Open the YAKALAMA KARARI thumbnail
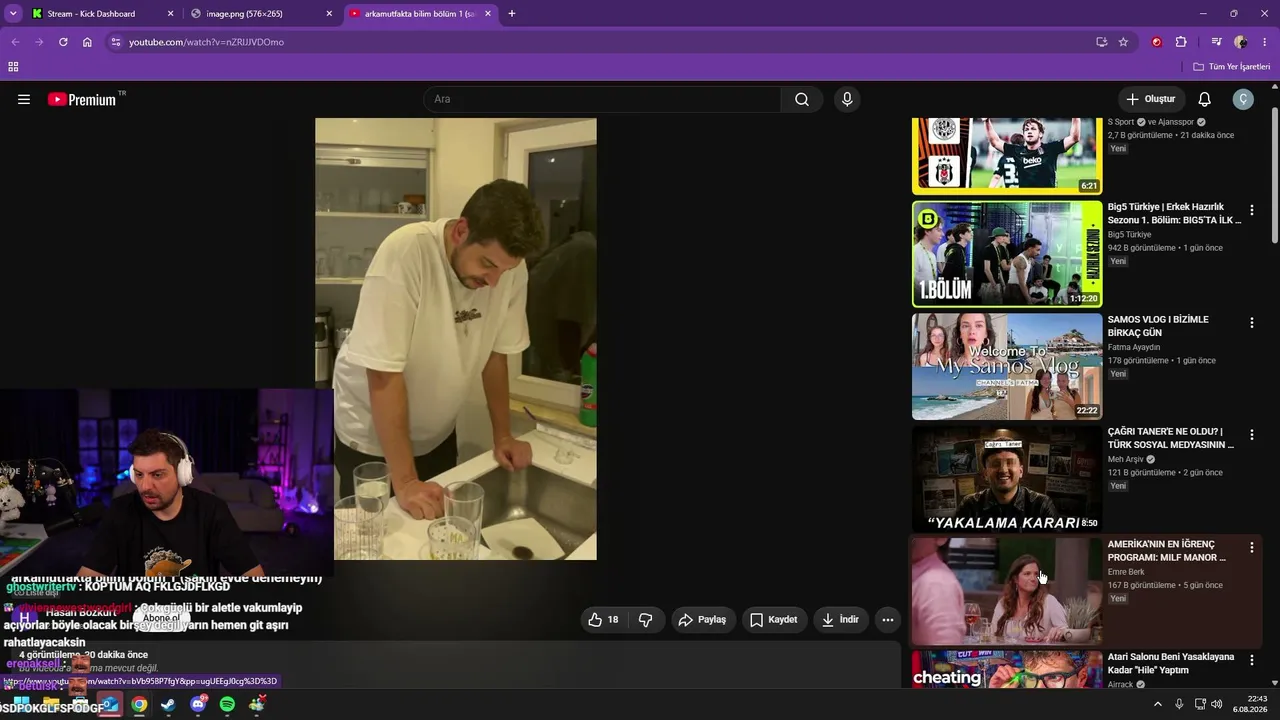This screenshot has height=720, width=1280. (1007, 479)
